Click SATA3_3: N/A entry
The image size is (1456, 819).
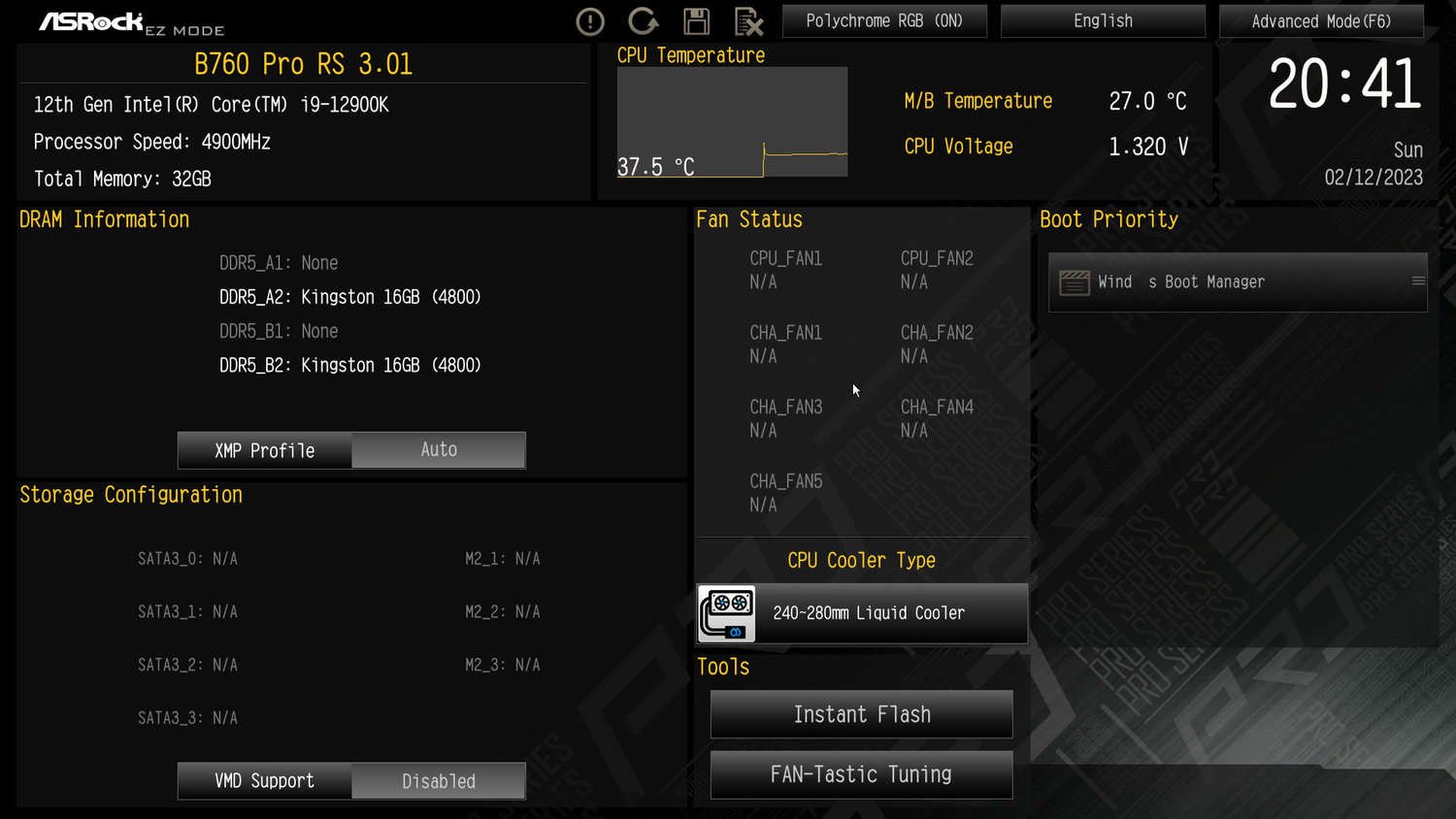[187, 718]
